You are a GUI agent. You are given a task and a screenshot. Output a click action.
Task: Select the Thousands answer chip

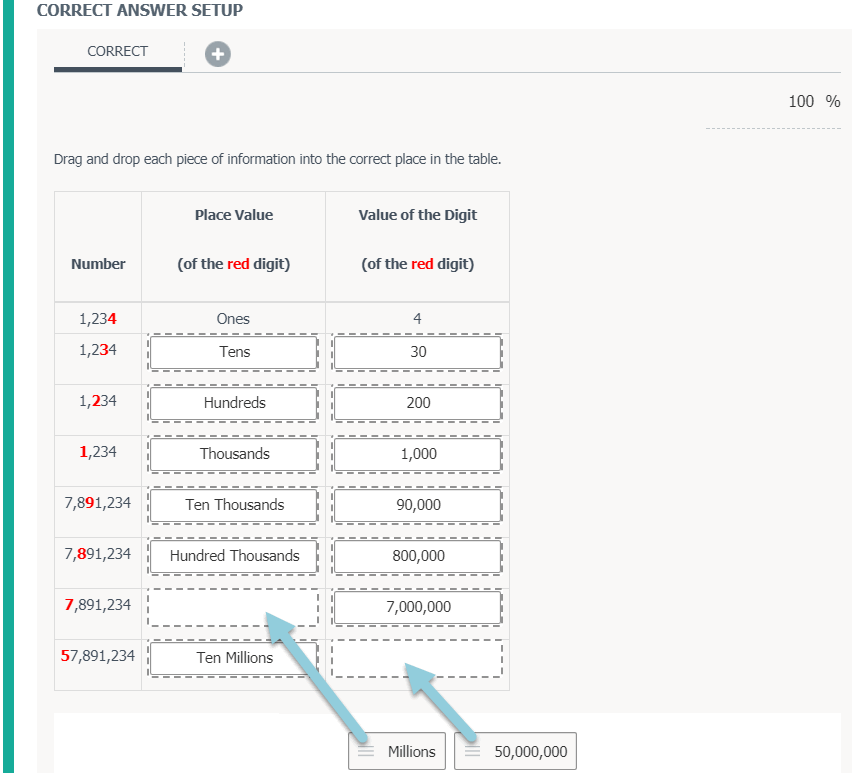[234, 454]
